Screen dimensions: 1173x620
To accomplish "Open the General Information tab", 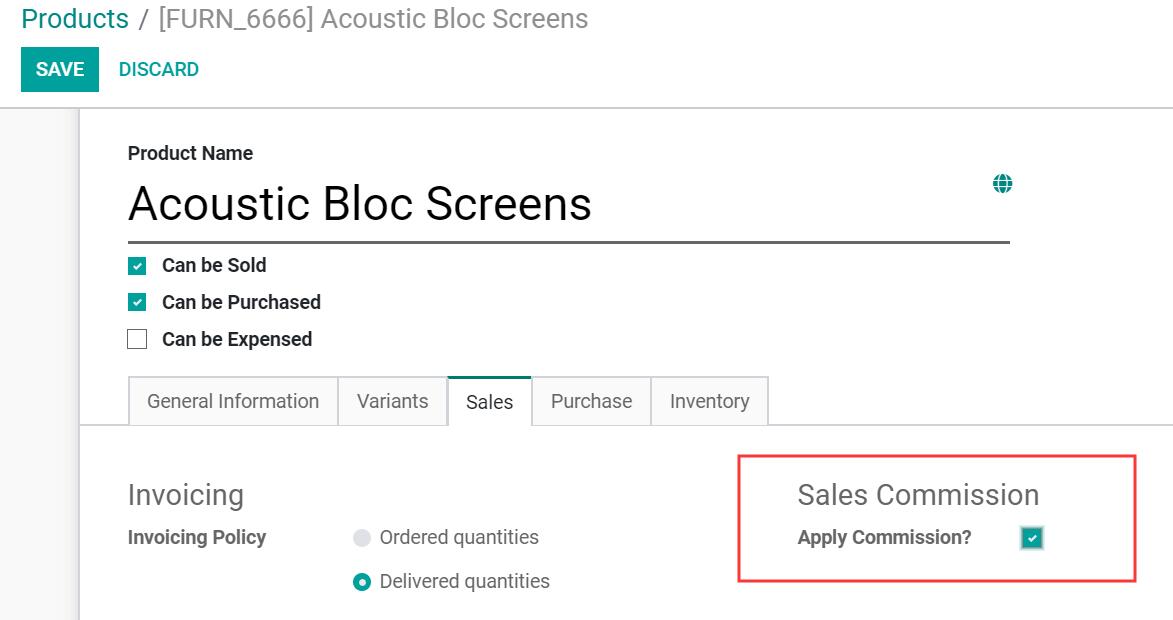I will (x=233, y=402).
